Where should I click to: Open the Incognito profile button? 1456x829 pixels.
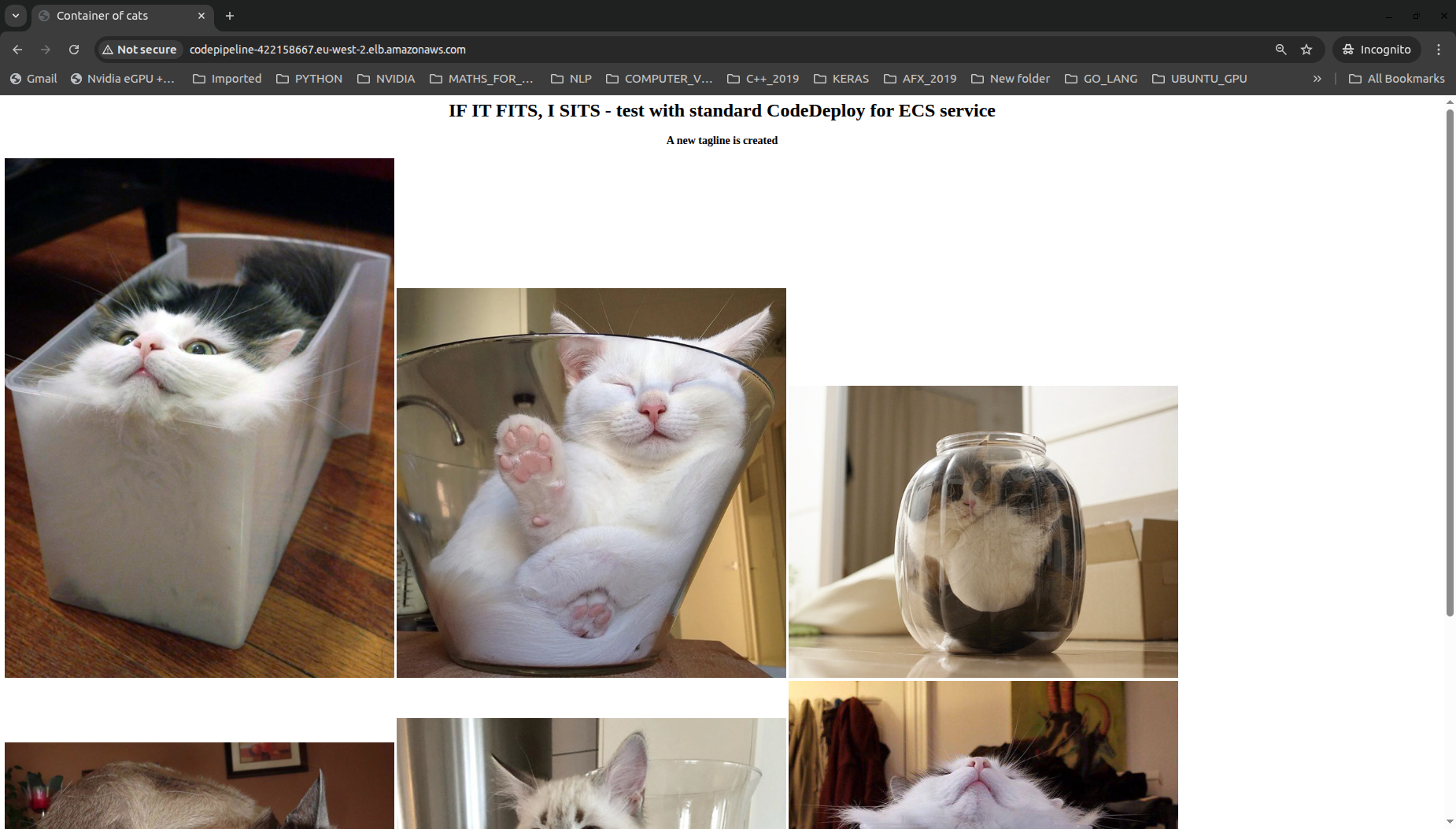click(1377, 49)
